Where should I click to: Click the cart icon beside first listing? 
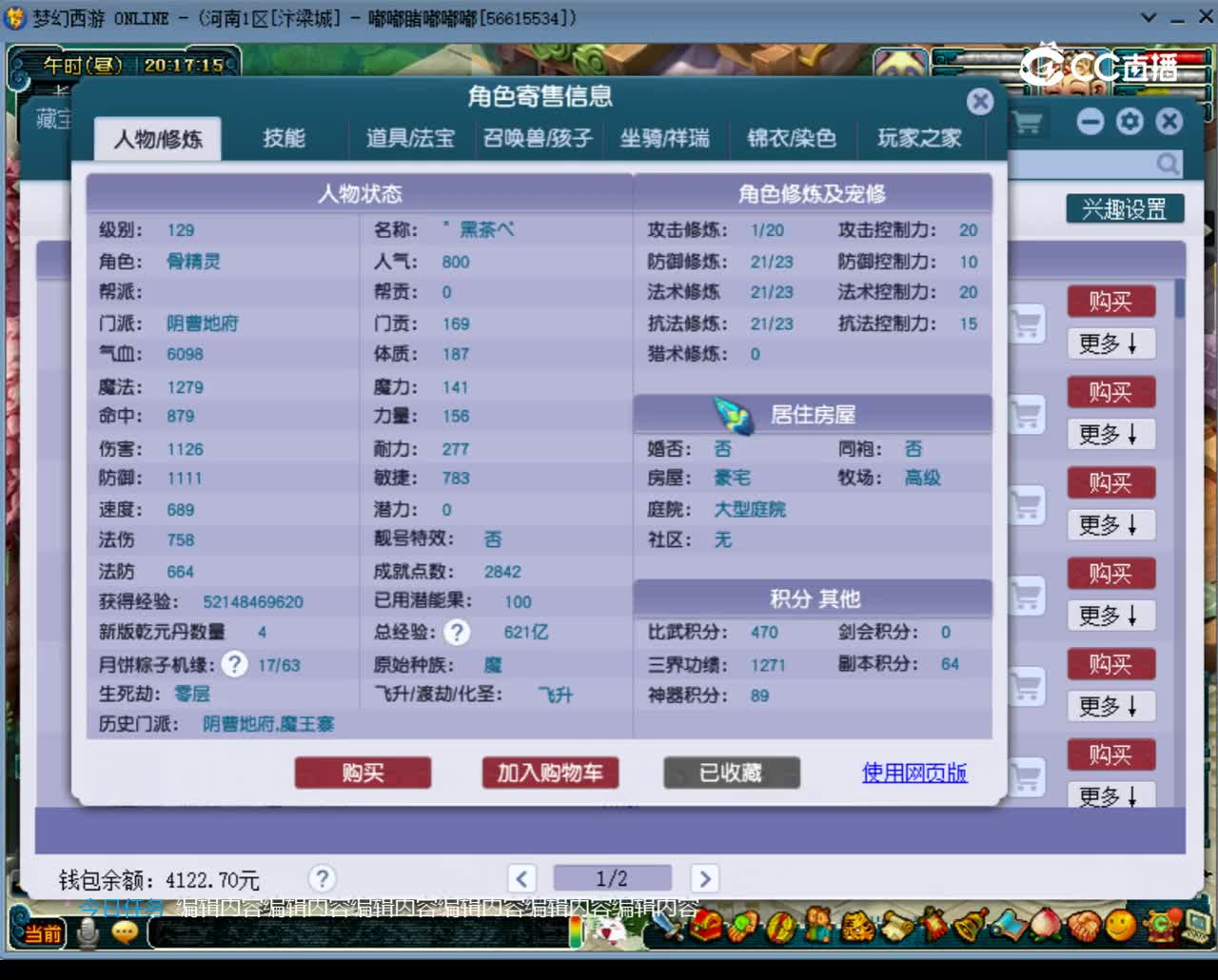pos(1027,324)
